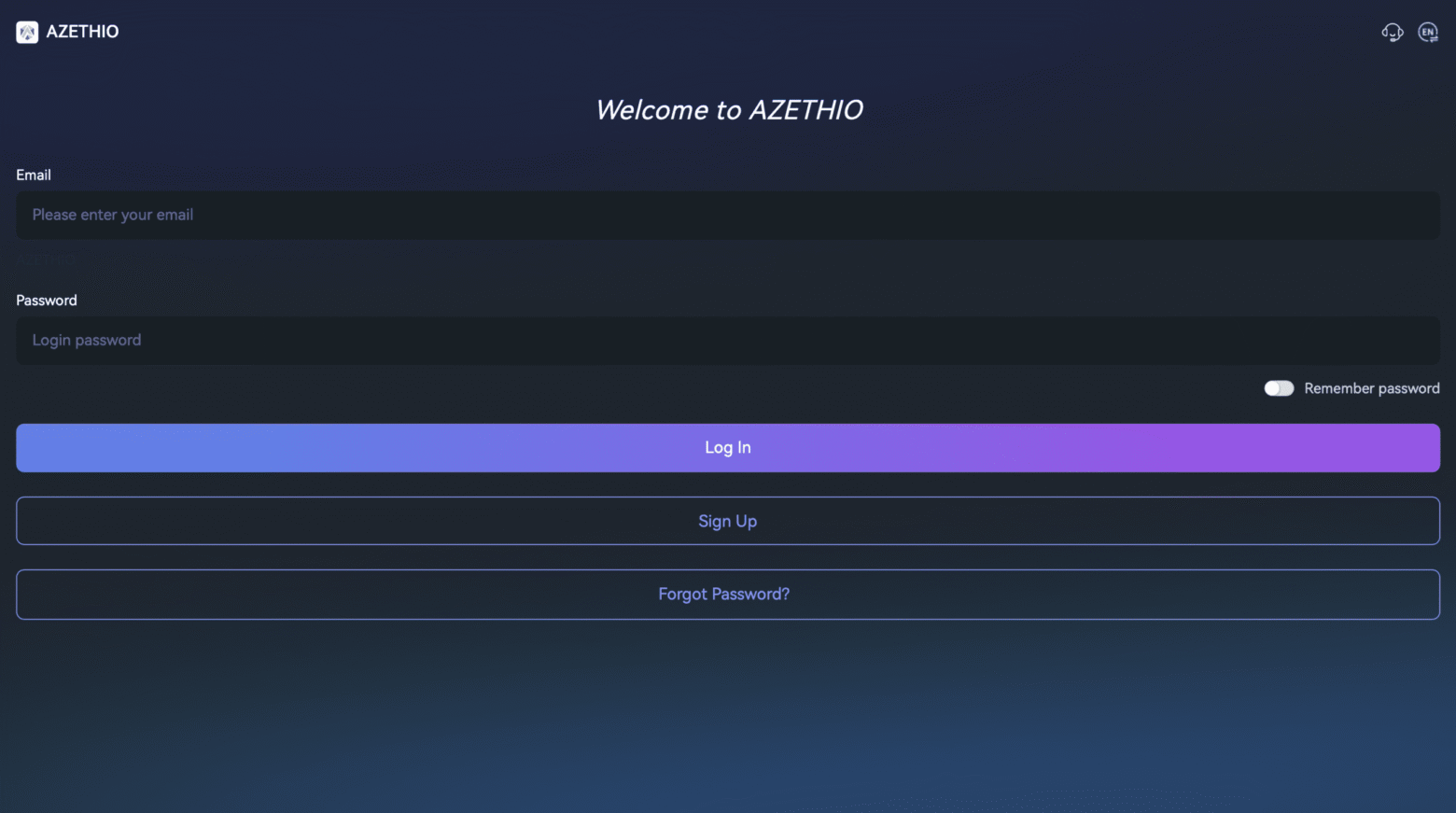Focus the Login password input field
1456x813 pixels.
click(x=728, y=341)
